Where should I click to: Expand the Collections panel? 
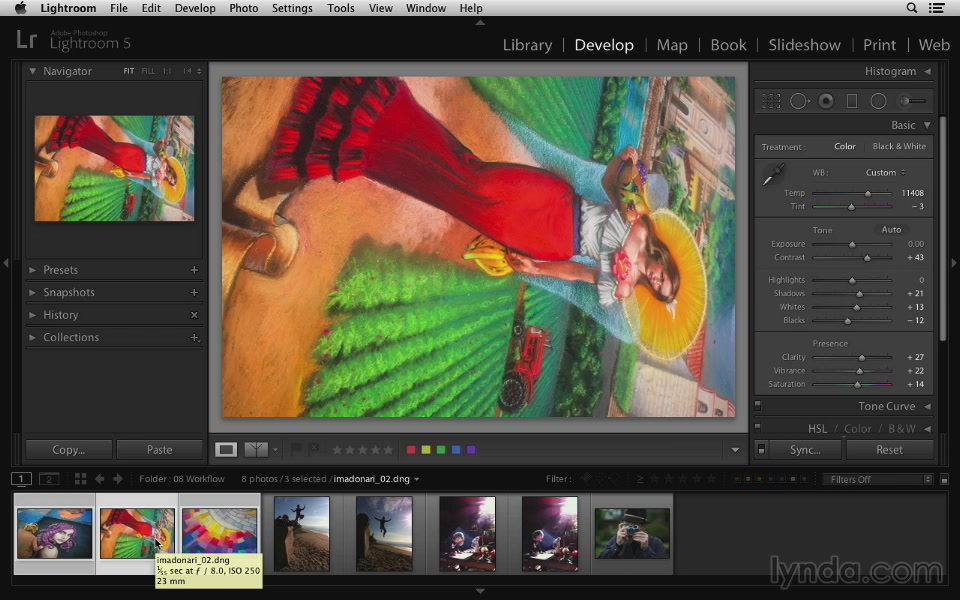32,337
